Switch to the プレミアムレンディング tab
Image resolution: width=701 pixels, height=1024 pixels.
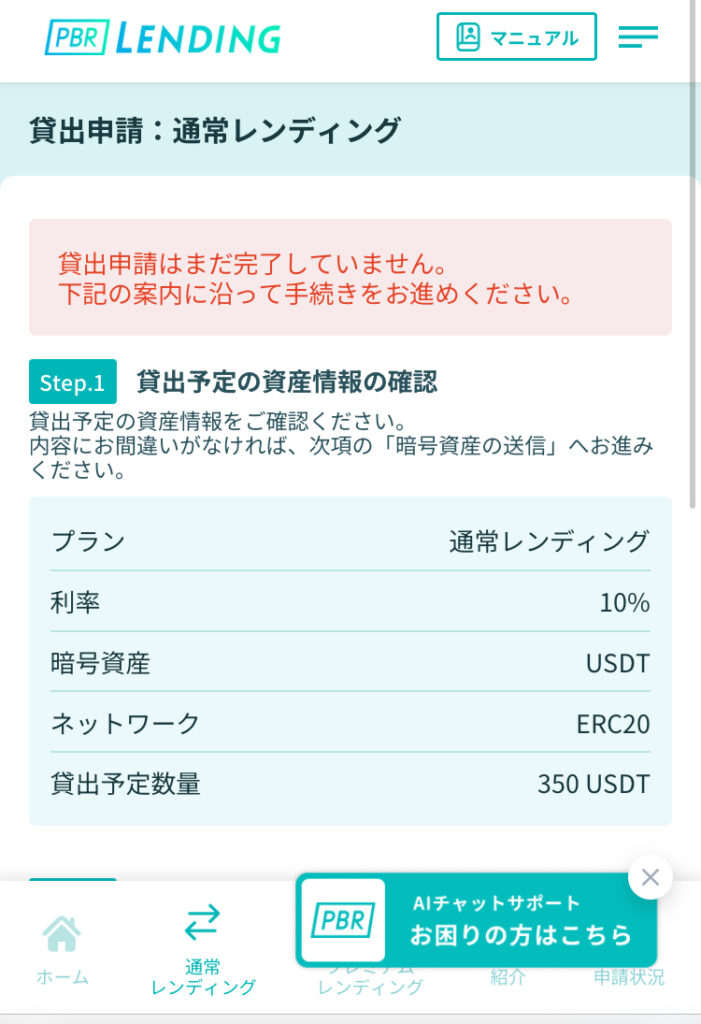tap(370, 986)
